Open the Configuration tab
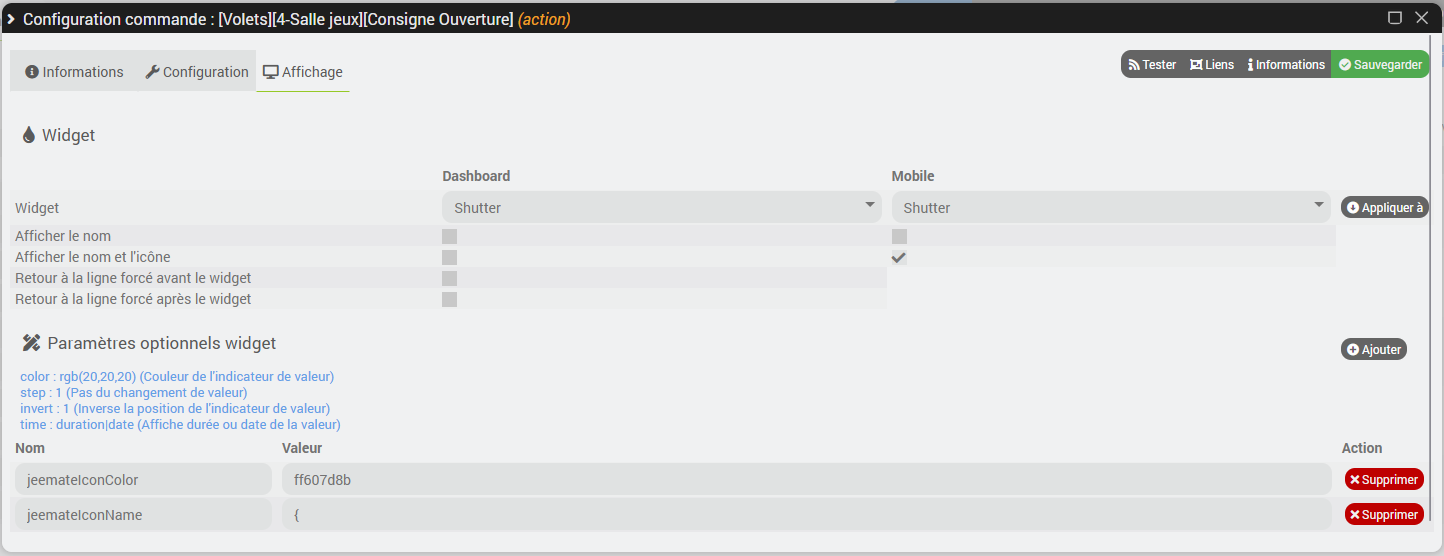The width and height of the screenshot is (1444, 556). point(197,72)
